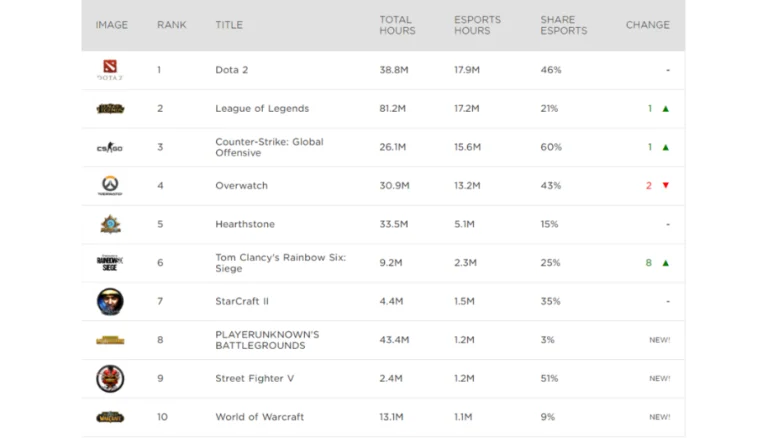Click the Overwatch logo icon
Viewport: 768px width, 438px height.
pos(110,185)
